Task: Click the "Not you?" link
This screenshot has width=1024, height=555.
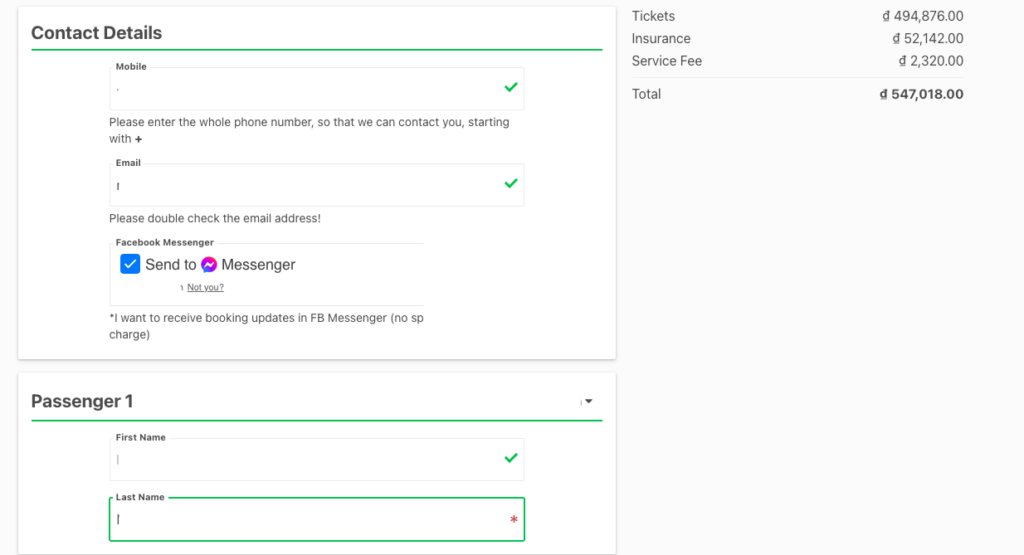Action: [205, 287]
